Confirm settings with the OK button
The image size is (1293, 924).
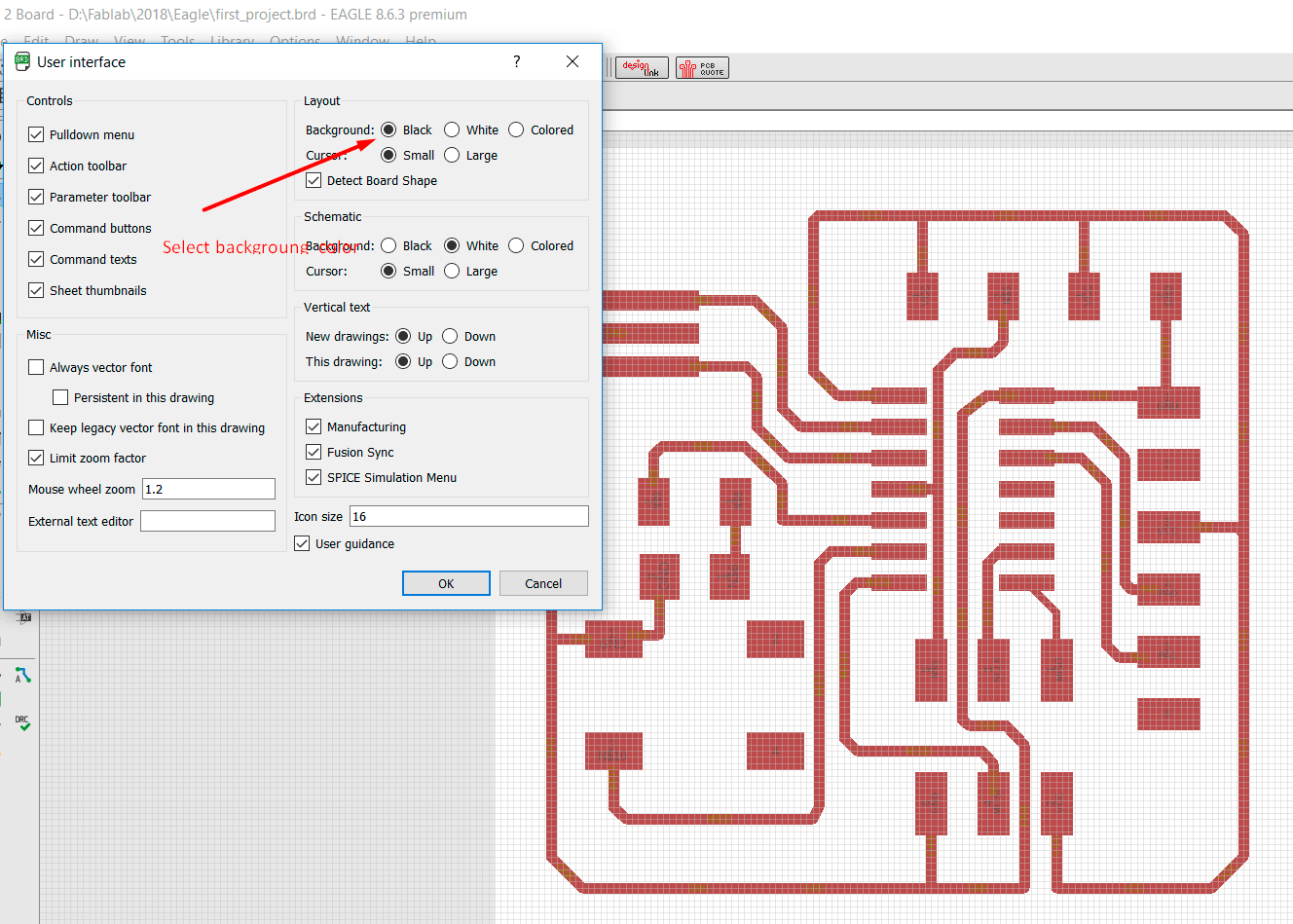point(446,583)
